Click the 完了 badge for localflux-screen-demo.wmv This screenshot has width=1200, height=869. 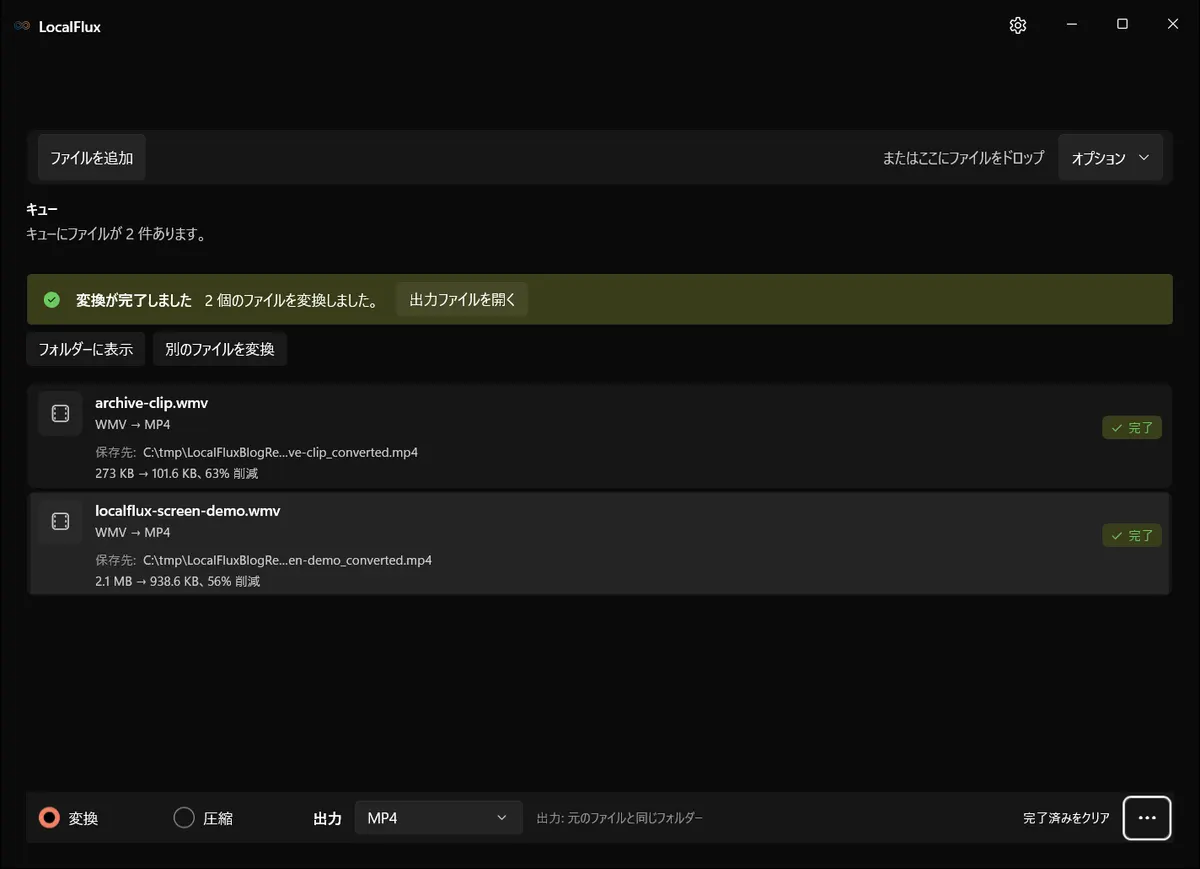pos(1132,535)
